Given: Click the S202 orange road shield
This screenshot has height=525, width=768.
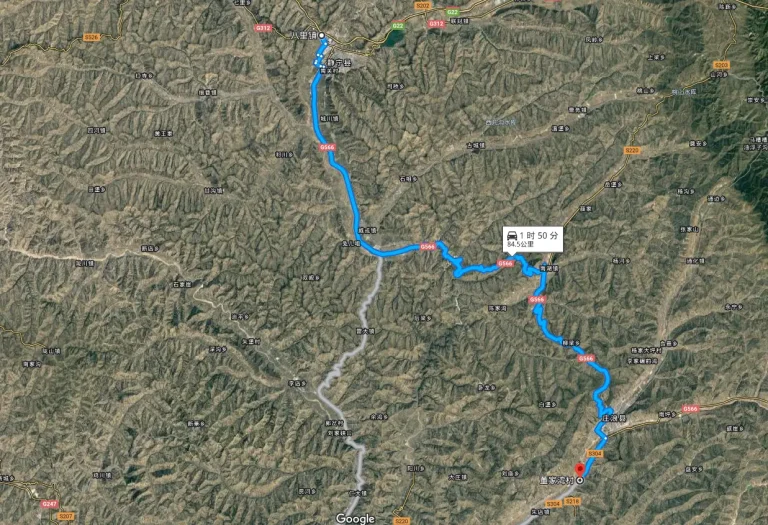Looking at the screenshot, I should pyautogui.click(x=422, y=5).
